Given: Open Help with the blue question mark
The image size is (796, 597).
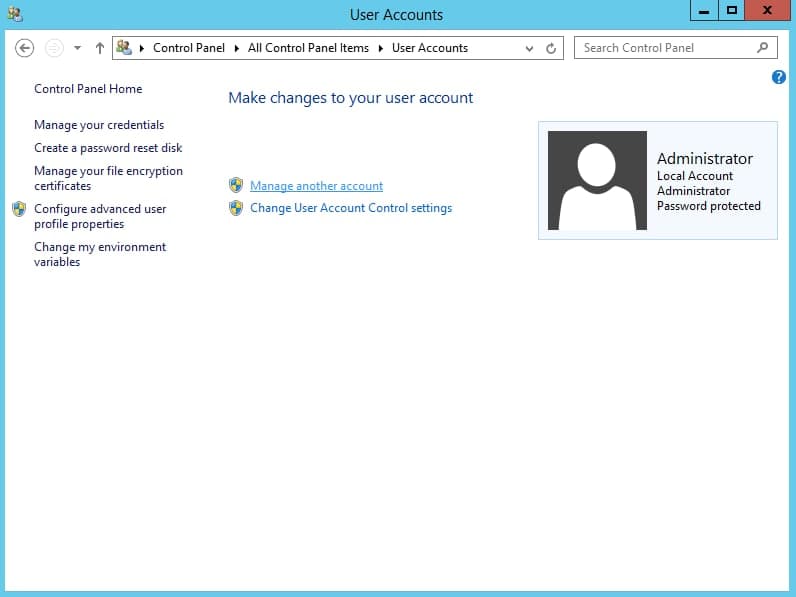Looking at the screenshot, I should point(778,77).
